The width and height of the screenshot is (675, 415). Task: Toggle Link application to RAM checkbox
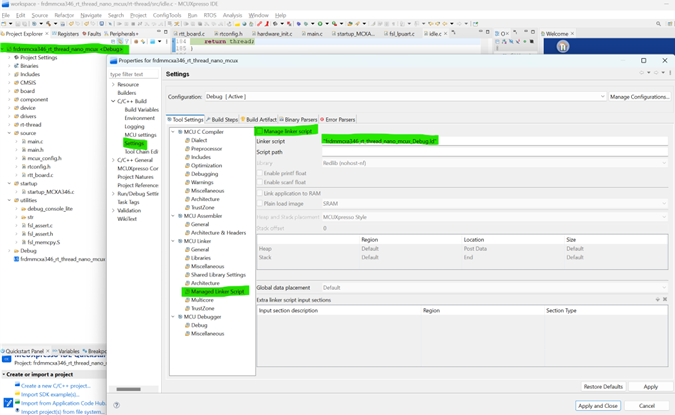coord(260,192)
